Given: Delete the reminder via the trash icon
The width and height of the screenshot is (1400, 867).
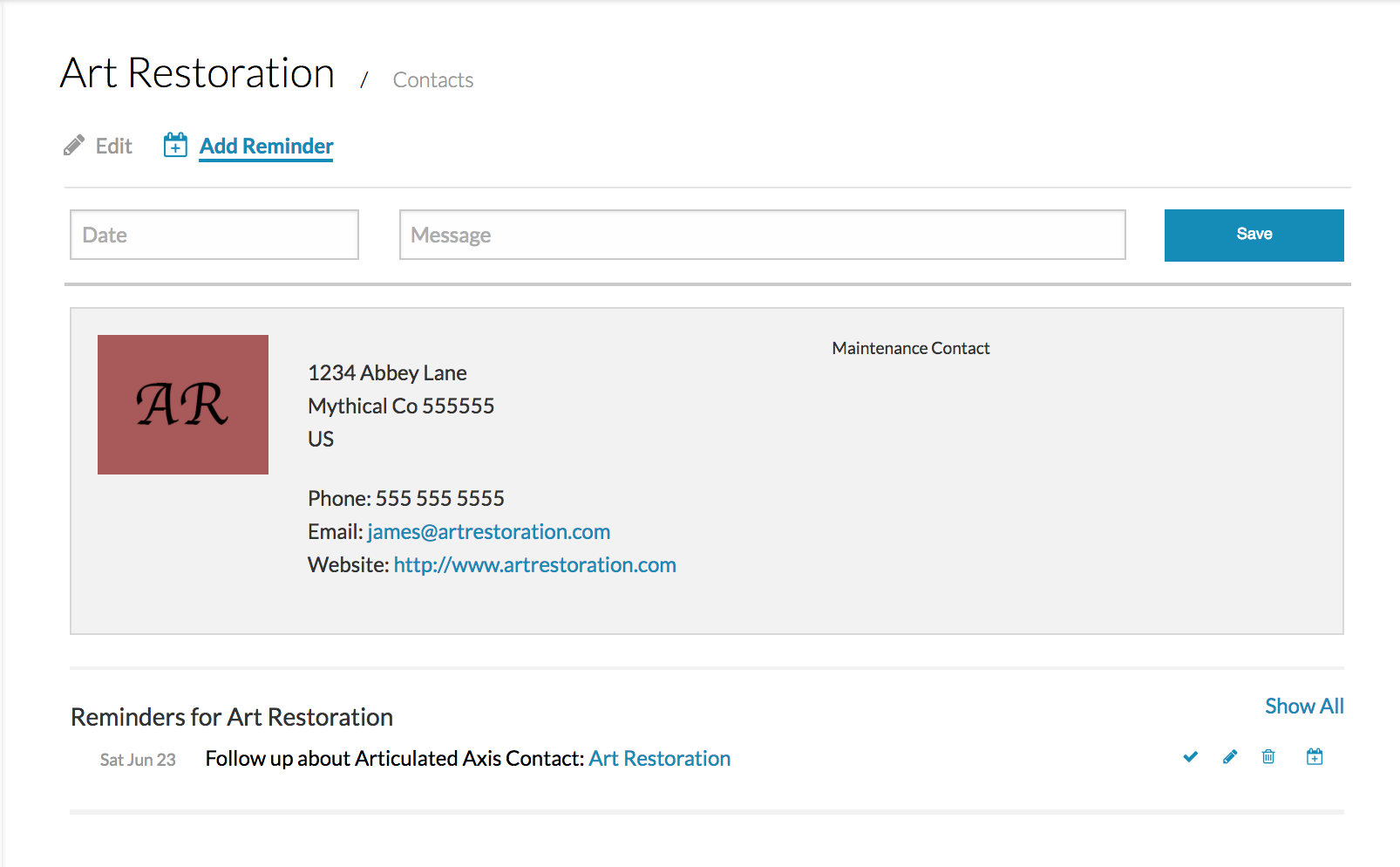Looking at the screenshot, I should pos(1268,757).
